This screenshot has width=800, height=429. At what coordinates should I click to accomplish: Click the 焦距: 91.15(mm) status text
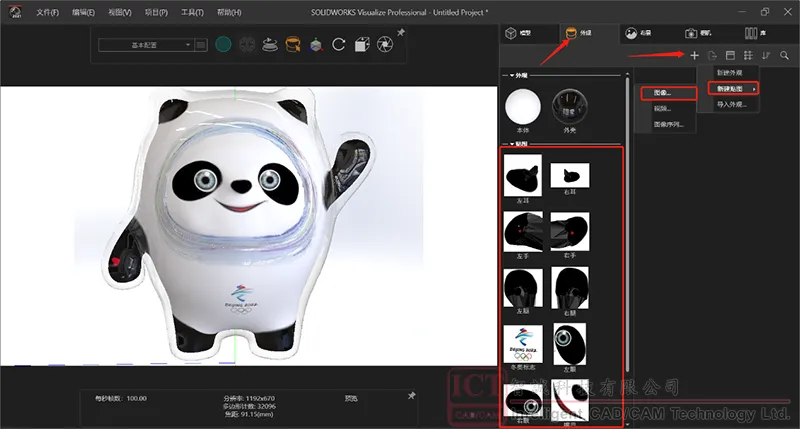click(249, 415)
